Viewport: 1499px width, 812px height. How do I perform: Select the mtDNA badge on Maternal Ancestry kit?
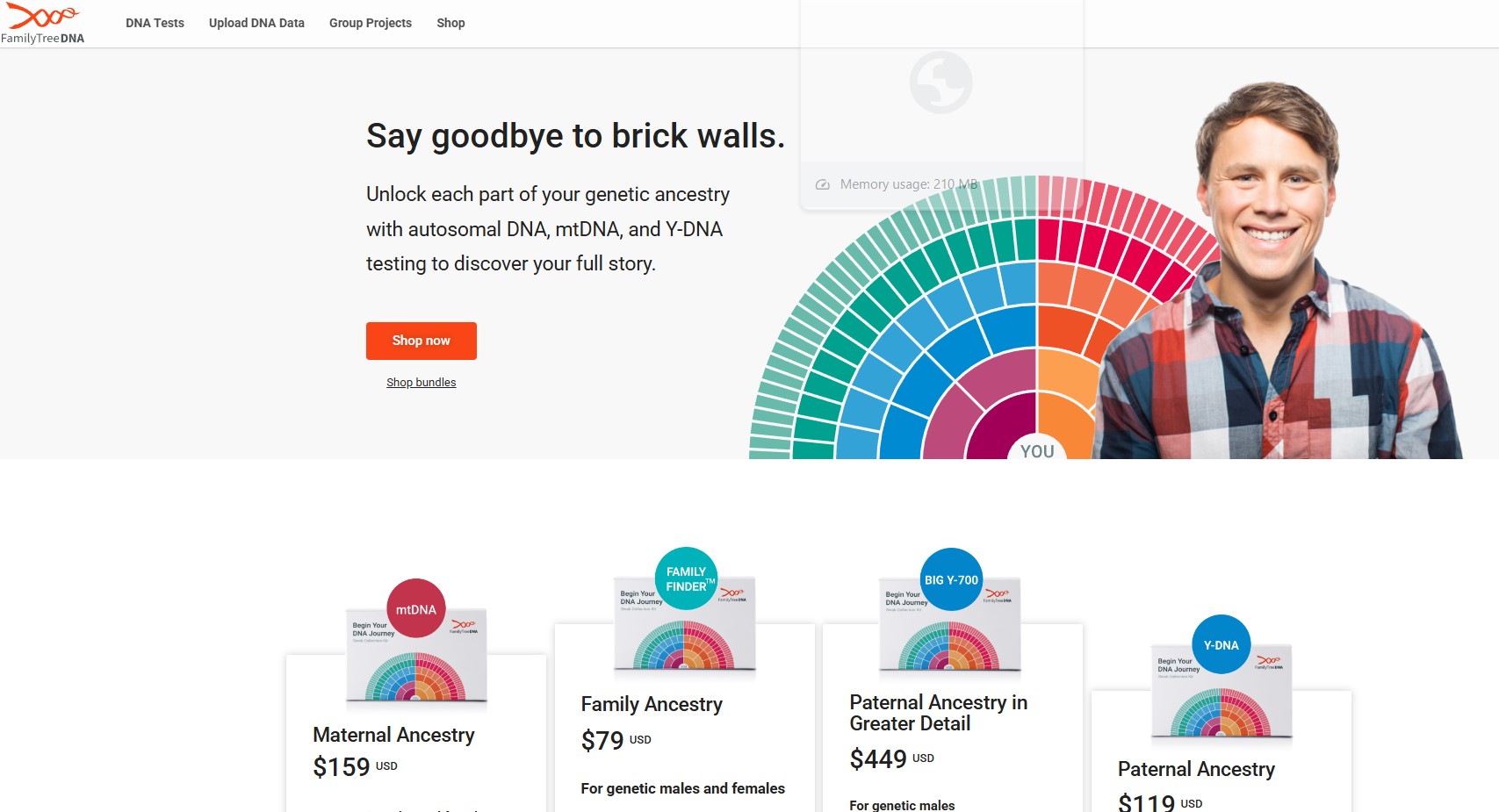(415, 608)
